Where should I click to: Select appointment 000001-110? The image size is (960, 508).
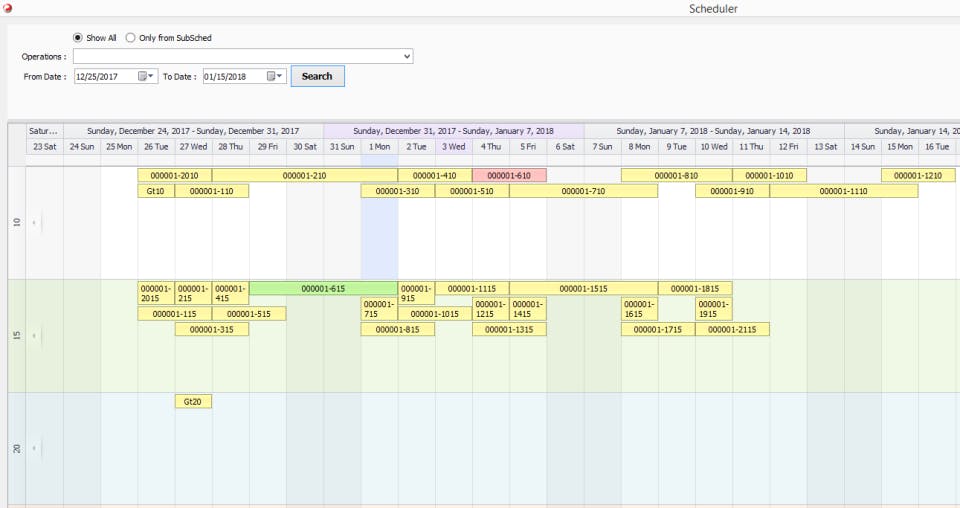[212, 191]
